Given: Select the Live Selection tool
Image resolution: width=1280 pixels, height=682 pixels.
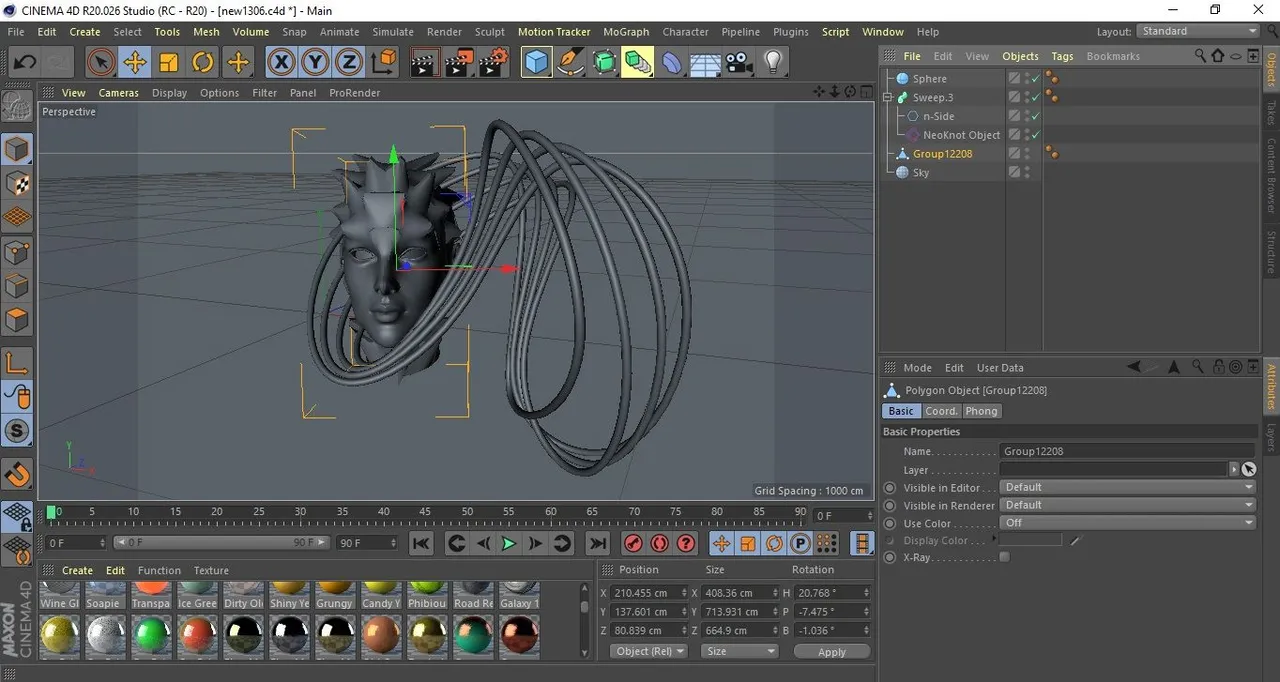Looking at the screenshot, I should click(x=100, y=62).
